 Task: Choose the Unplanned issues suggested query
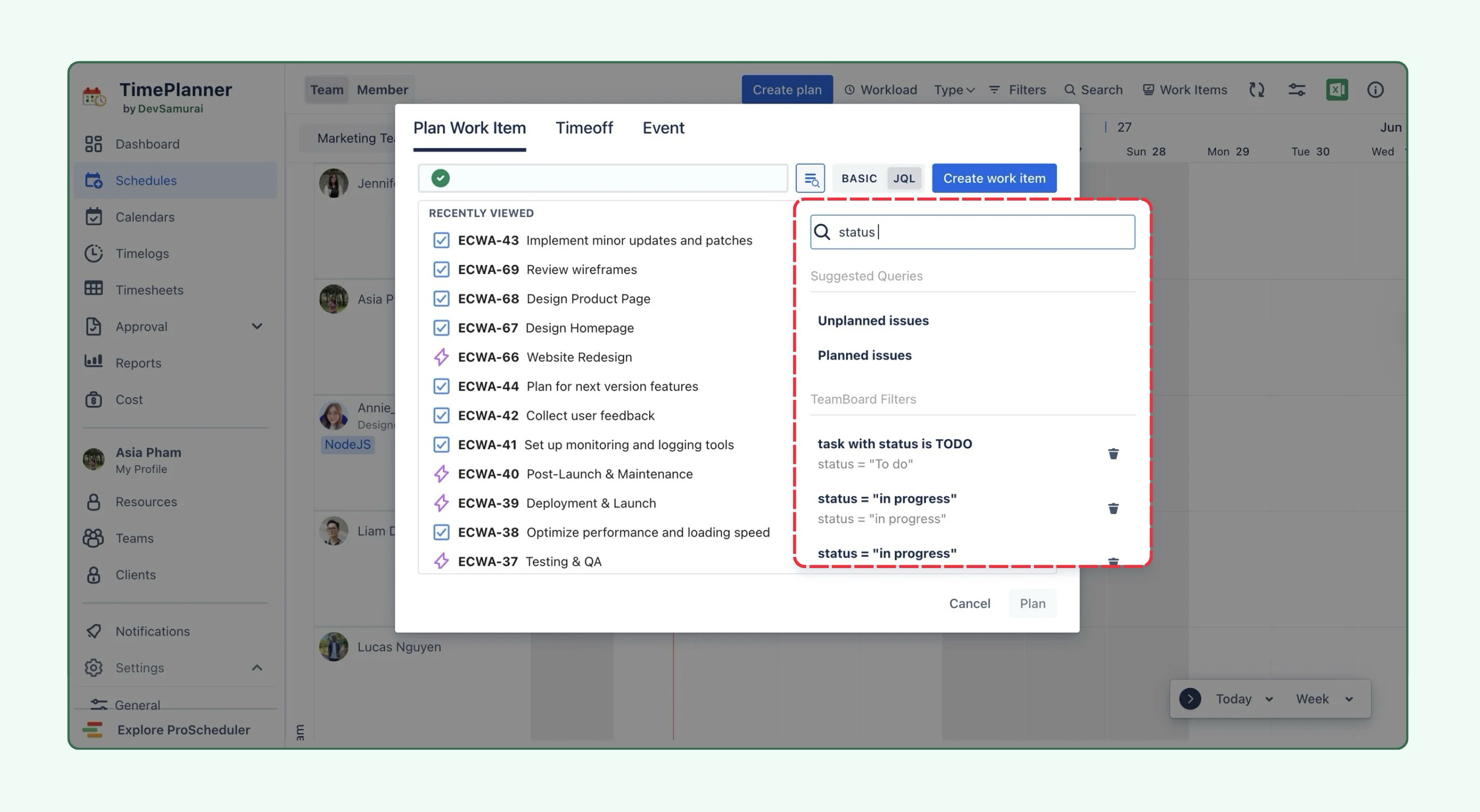click(x=873, y=320)
